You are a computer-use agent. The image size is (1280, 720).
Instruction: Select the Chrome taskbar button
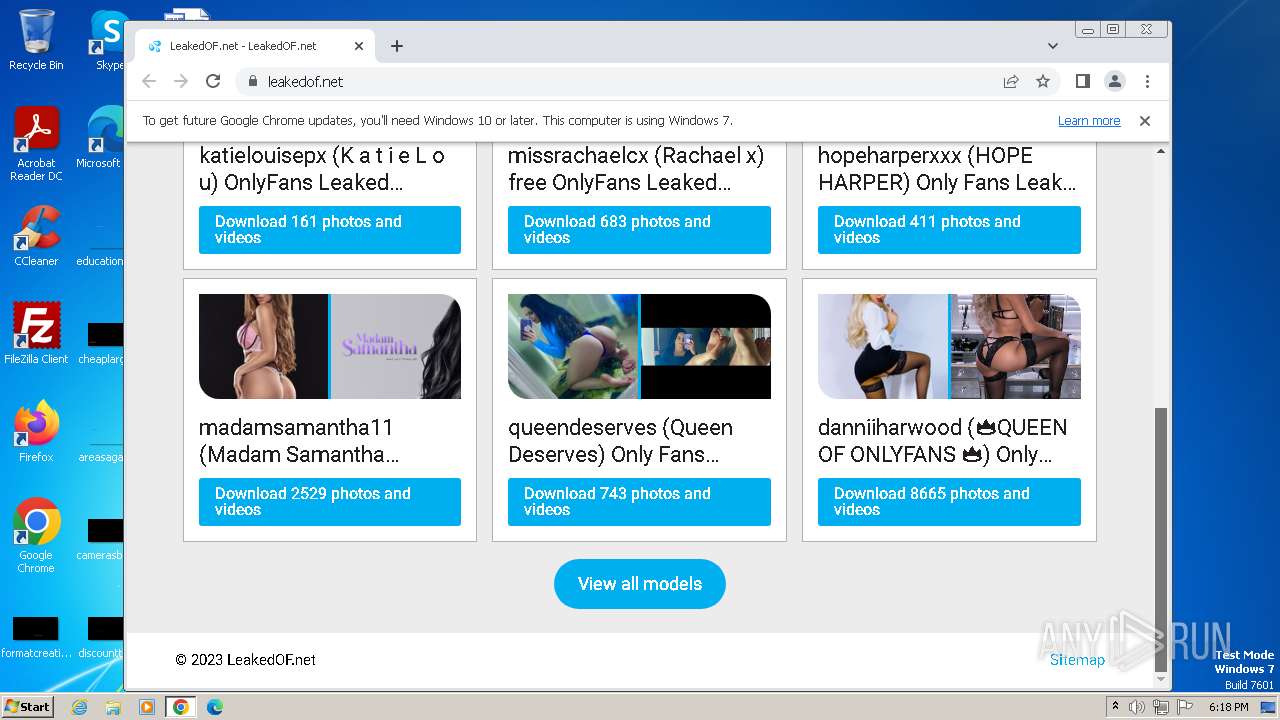coord(181,707)
